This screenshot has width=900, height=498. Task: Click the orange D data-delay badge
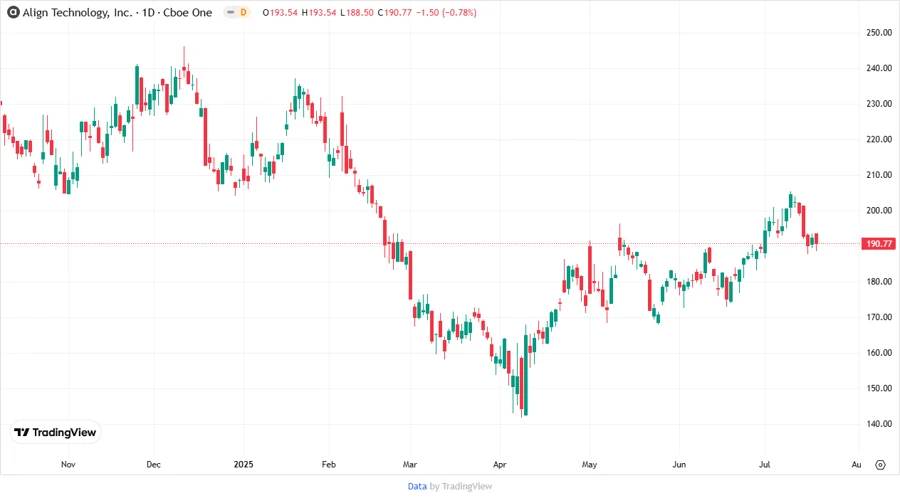point(243,12)
